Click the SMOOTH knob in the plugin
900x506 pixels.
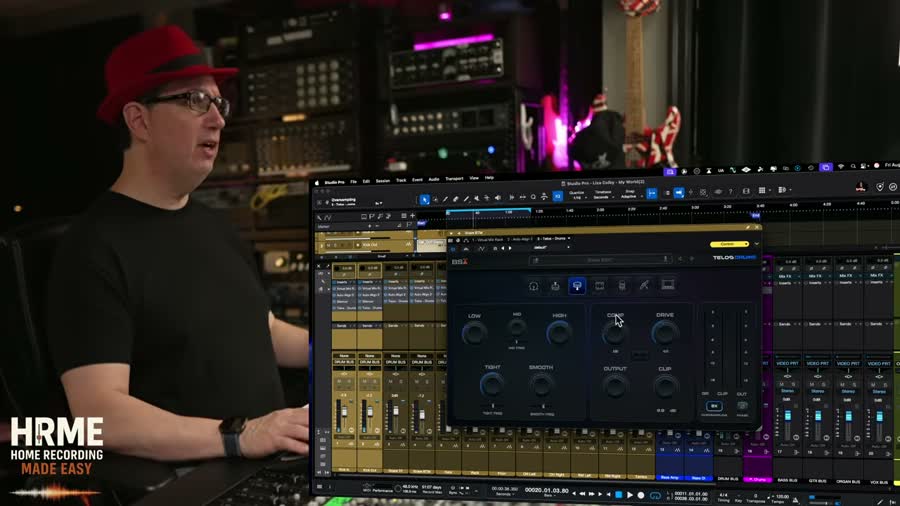point(541,385)
